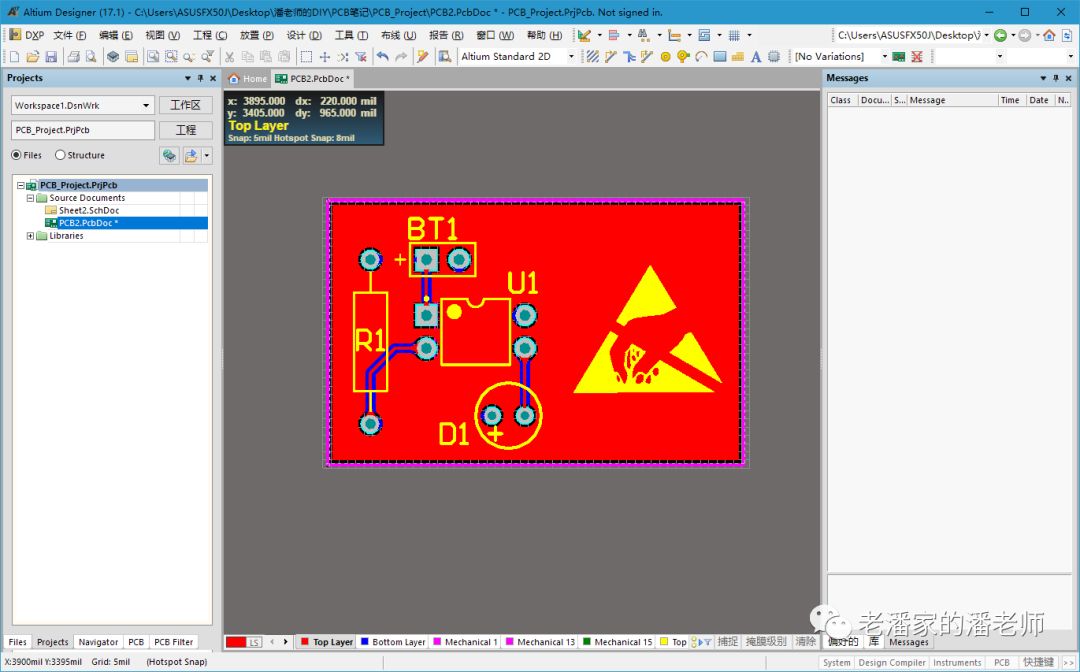Select the Place Arc tool
Image resolution: width=1080 pixels, height=672 pixels.
pyautogui.click(x=701, y=57)
